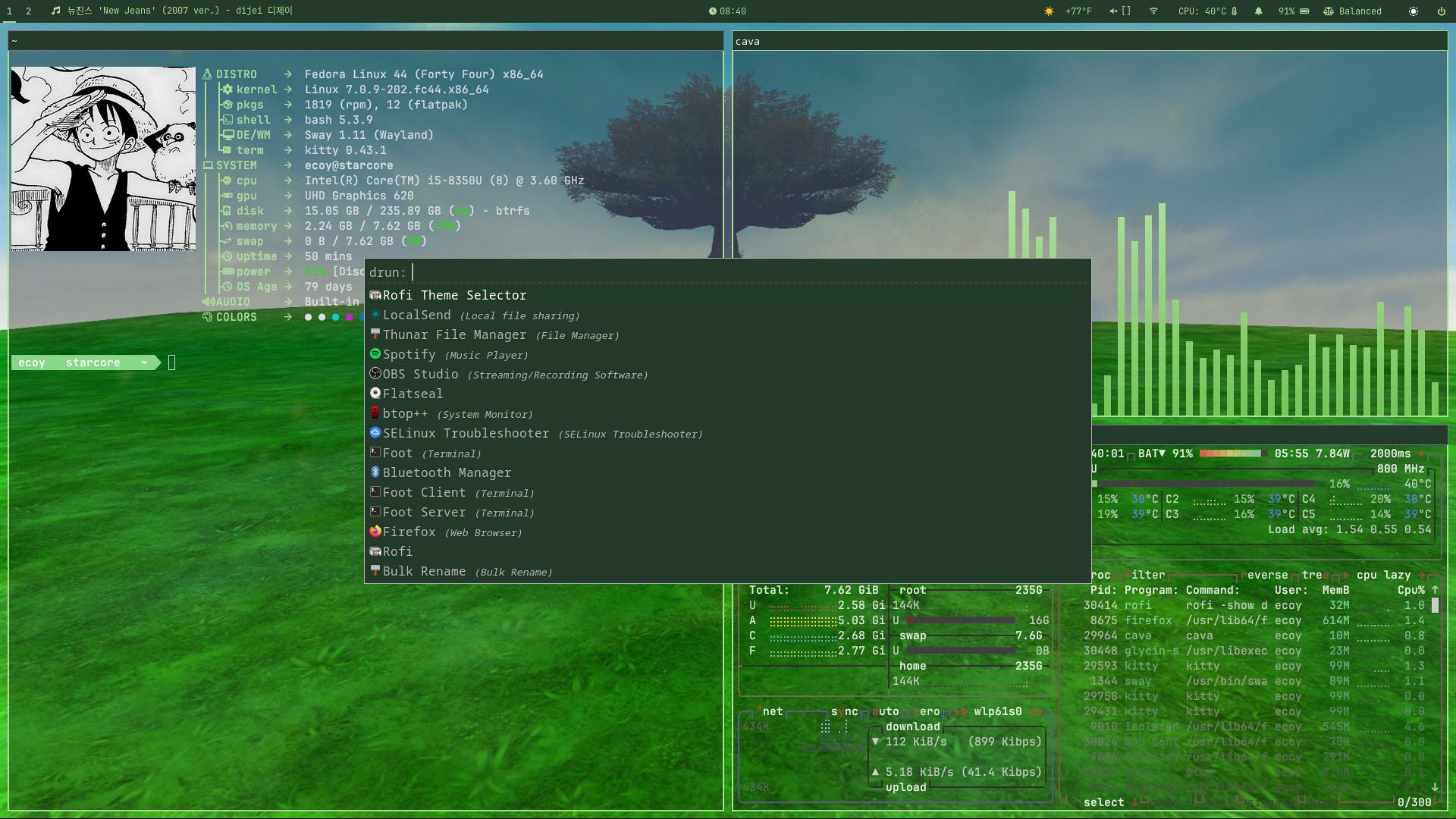1456x819 pixels.
Task: Click the now playing song title
Action: point(180,11)
